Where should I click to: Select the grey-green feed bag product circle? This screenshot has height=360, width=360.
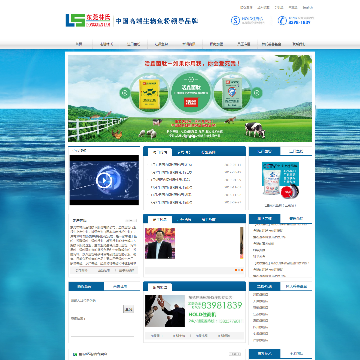232,93
